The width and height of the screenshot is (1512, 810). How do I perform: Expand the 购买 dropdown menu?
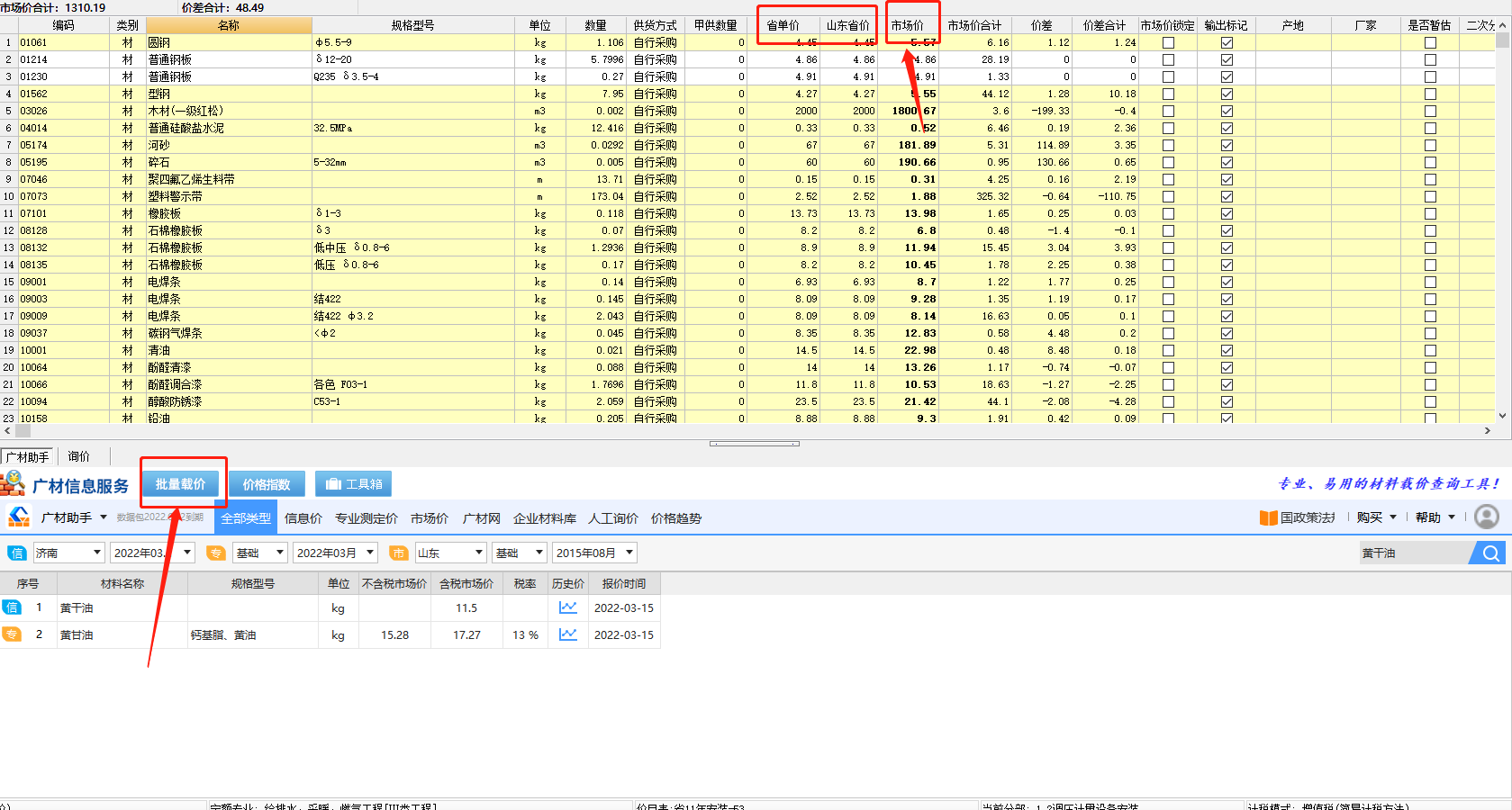click(x=1393, y=517)
